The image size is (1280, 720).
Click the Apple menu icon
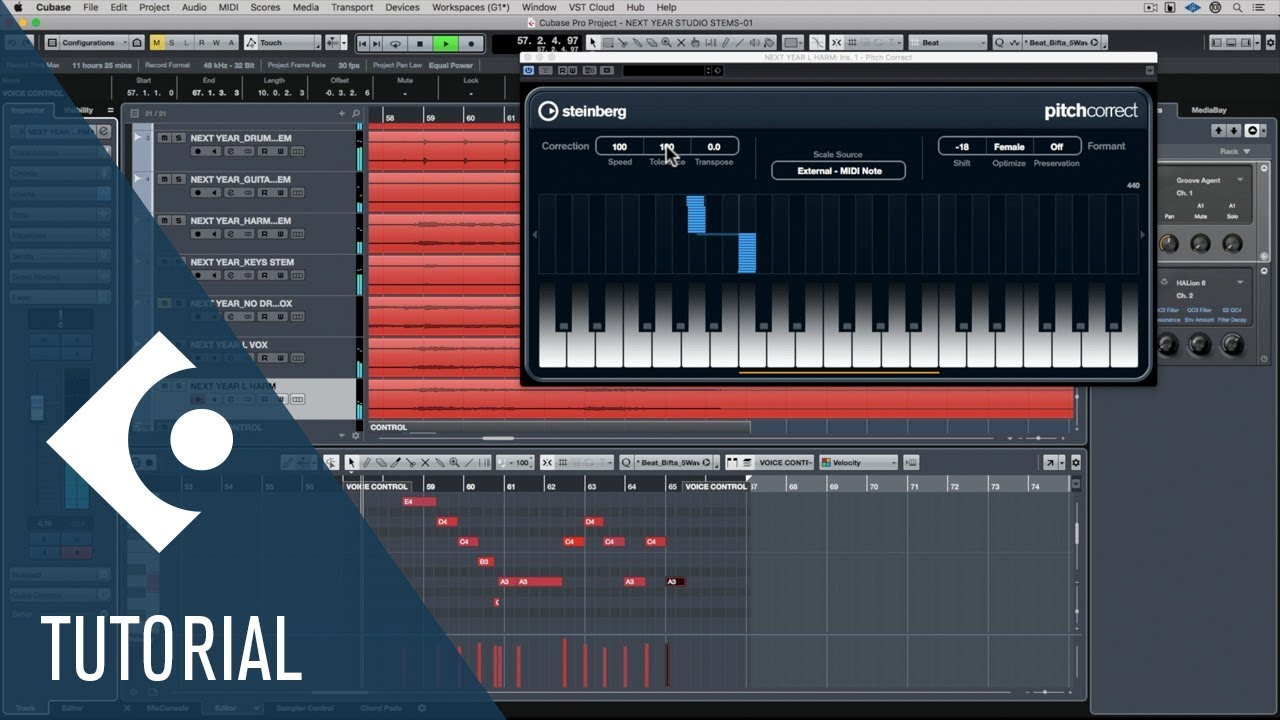[x=17, y=7]
